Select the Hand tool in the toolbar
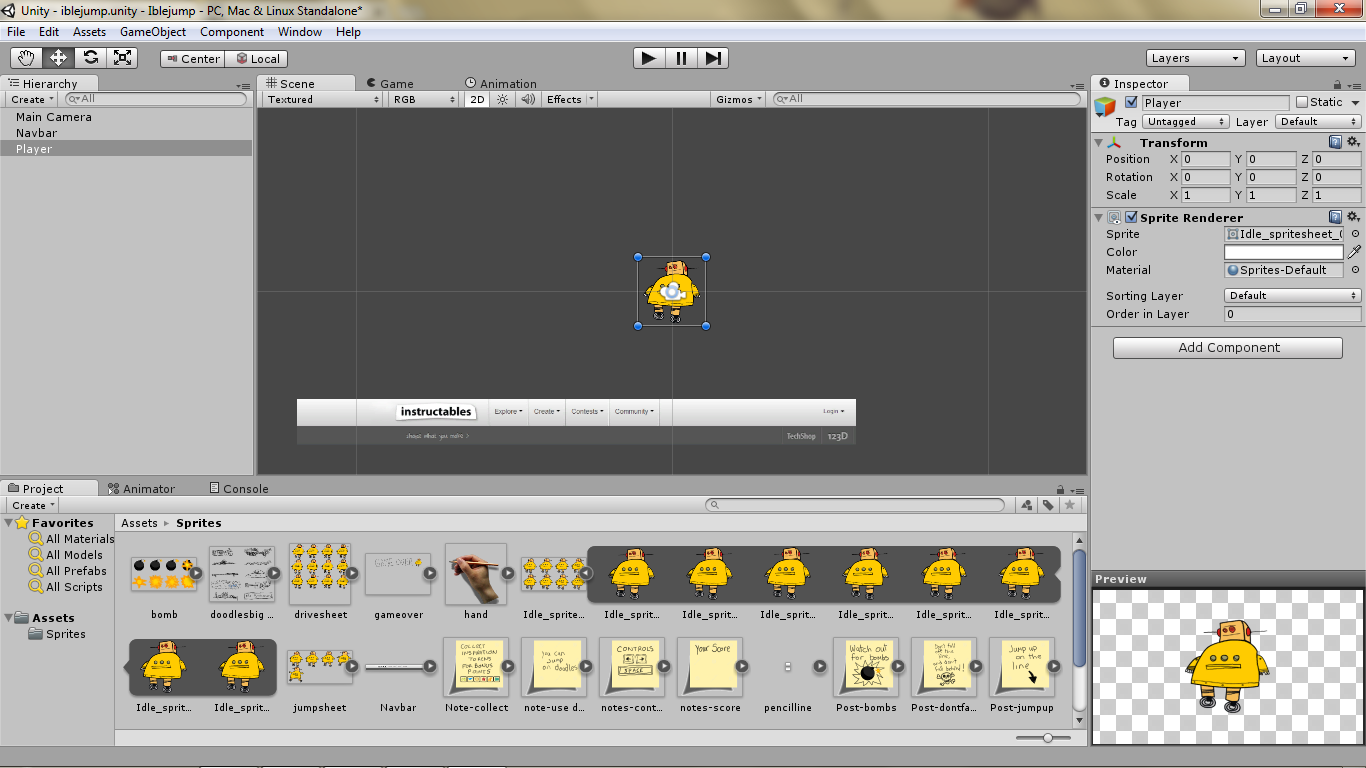This screenshot has height=768, width=1366. (27, 58)
